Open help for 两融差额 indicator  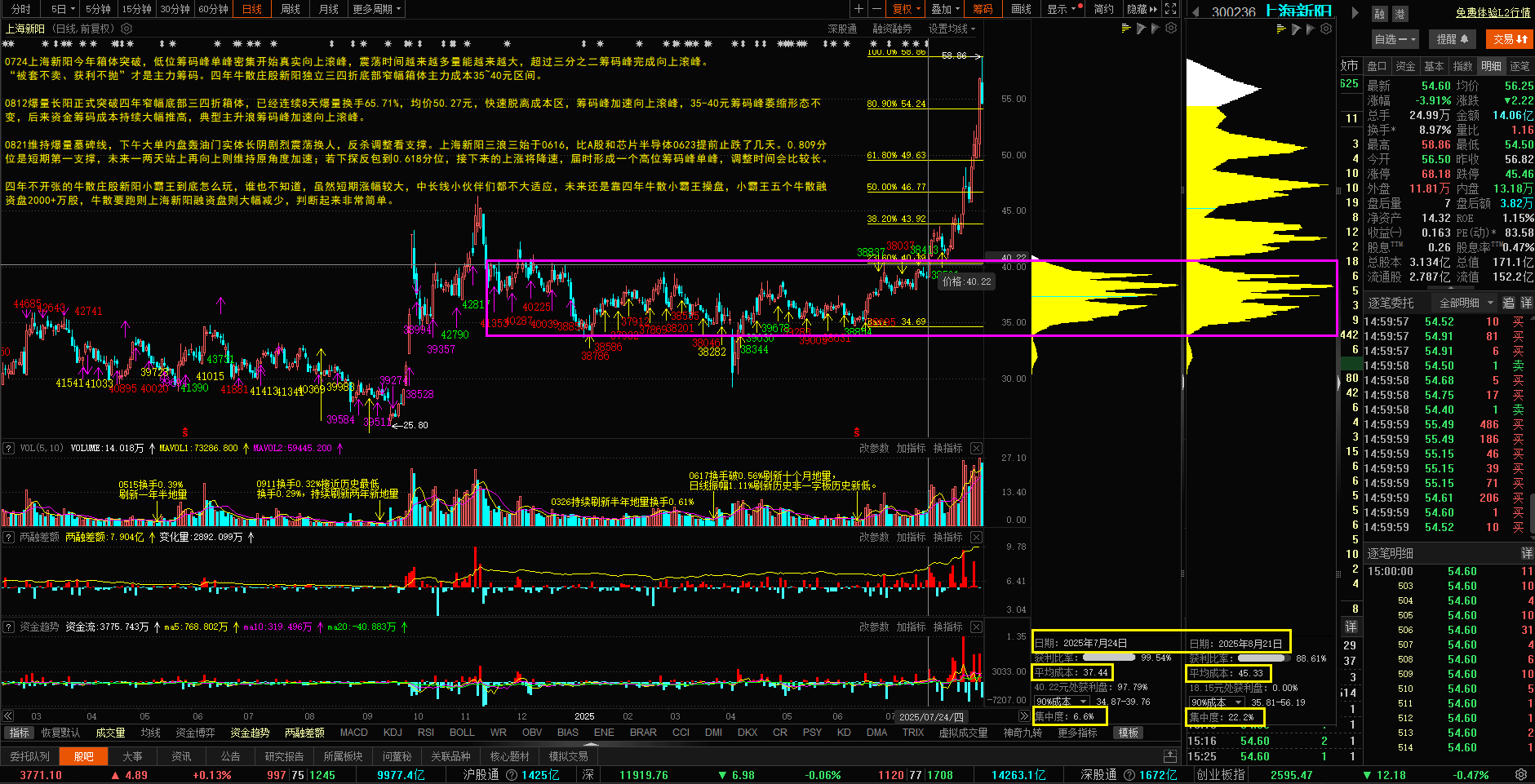pyautogui.click(x=8, y=538)
